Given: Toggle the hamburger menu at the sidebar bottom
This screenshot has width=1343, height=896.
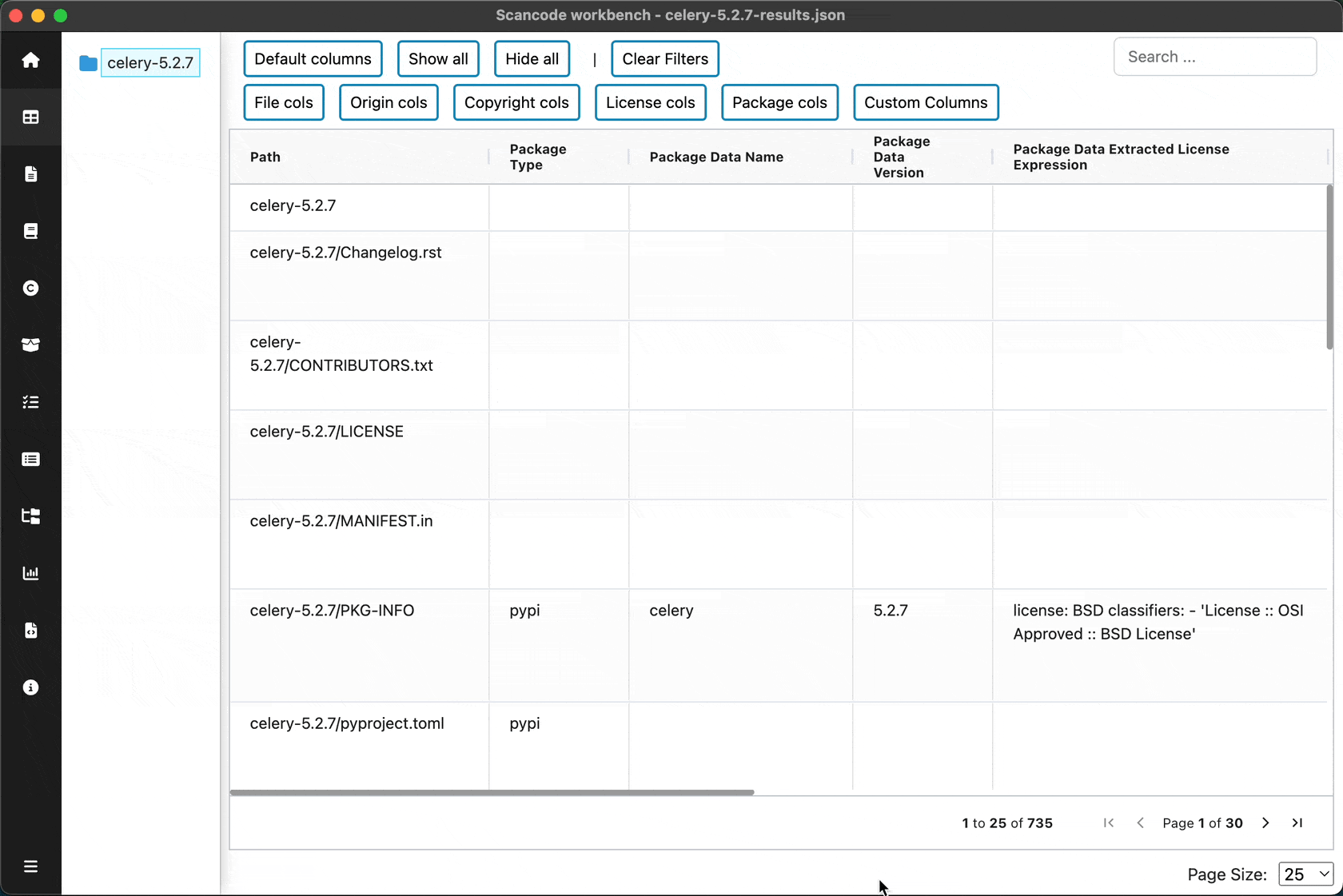Looking at the screenshot, I should pyautogui.click(x=30, y=866).
